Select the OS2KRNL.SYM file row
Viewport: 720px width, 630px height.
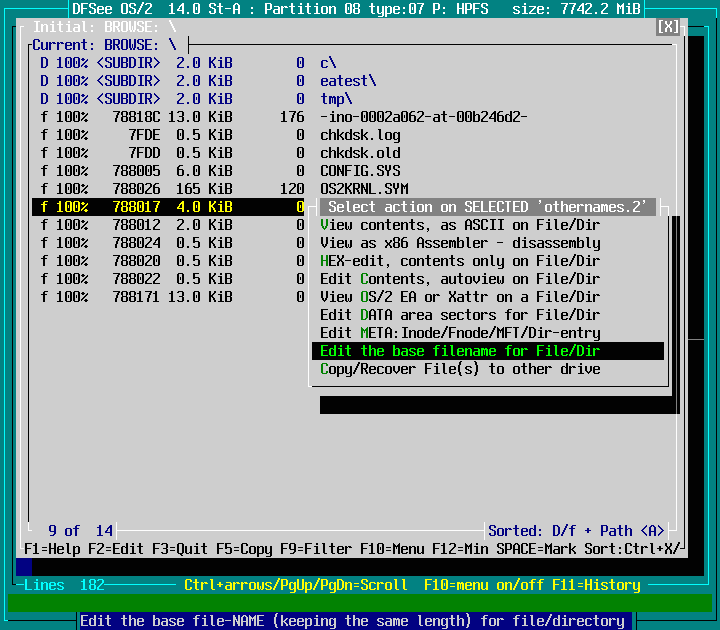click(364, 189)
